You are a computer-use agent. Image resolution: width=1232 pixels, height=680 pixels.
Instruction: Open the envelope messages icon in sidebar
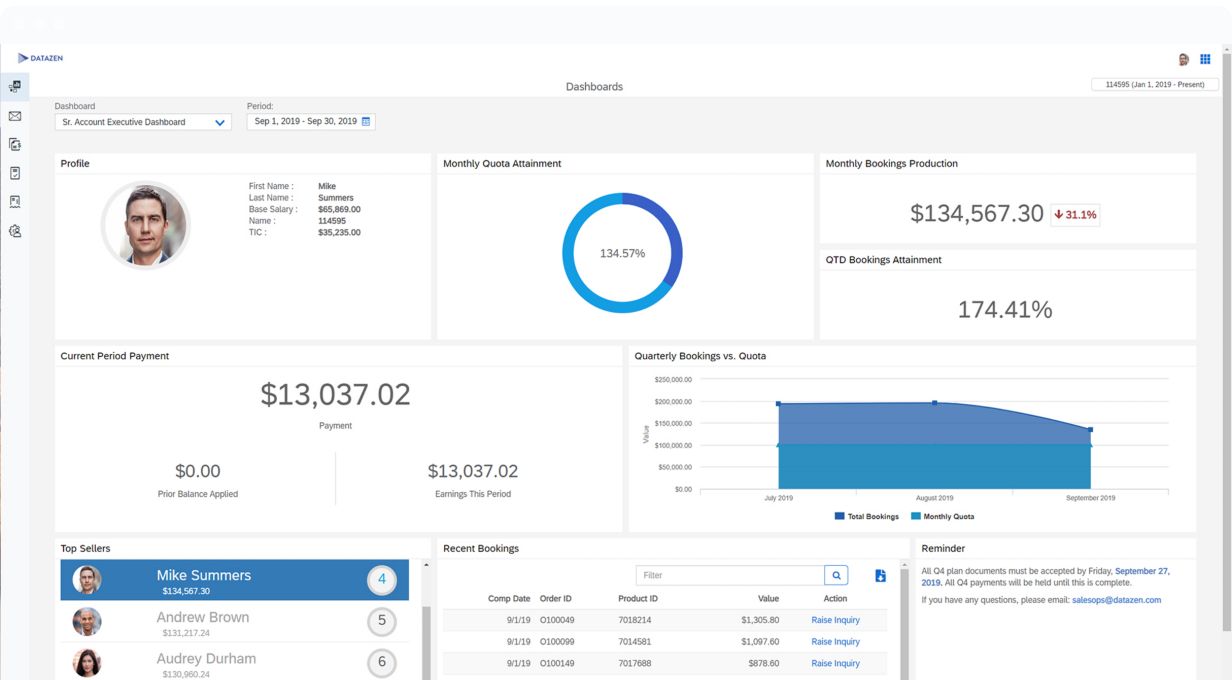point(15,116)
